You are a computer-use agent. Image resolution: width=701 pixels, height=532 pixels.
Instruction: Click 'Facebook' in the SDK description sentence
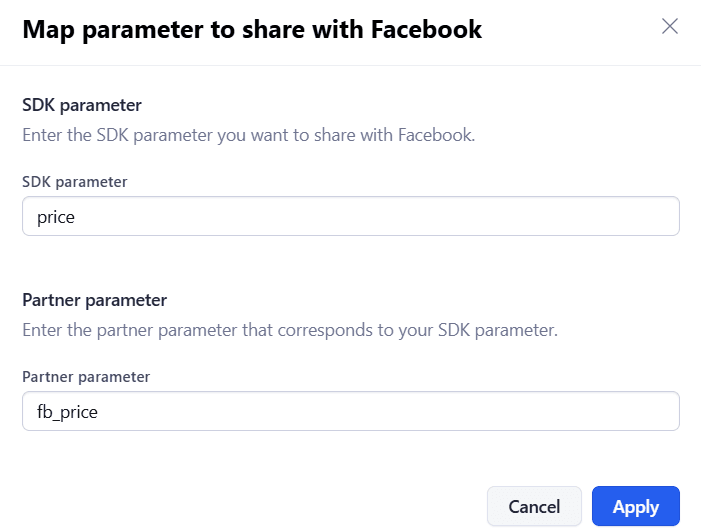pyautogui.click(x=437, y=135)
